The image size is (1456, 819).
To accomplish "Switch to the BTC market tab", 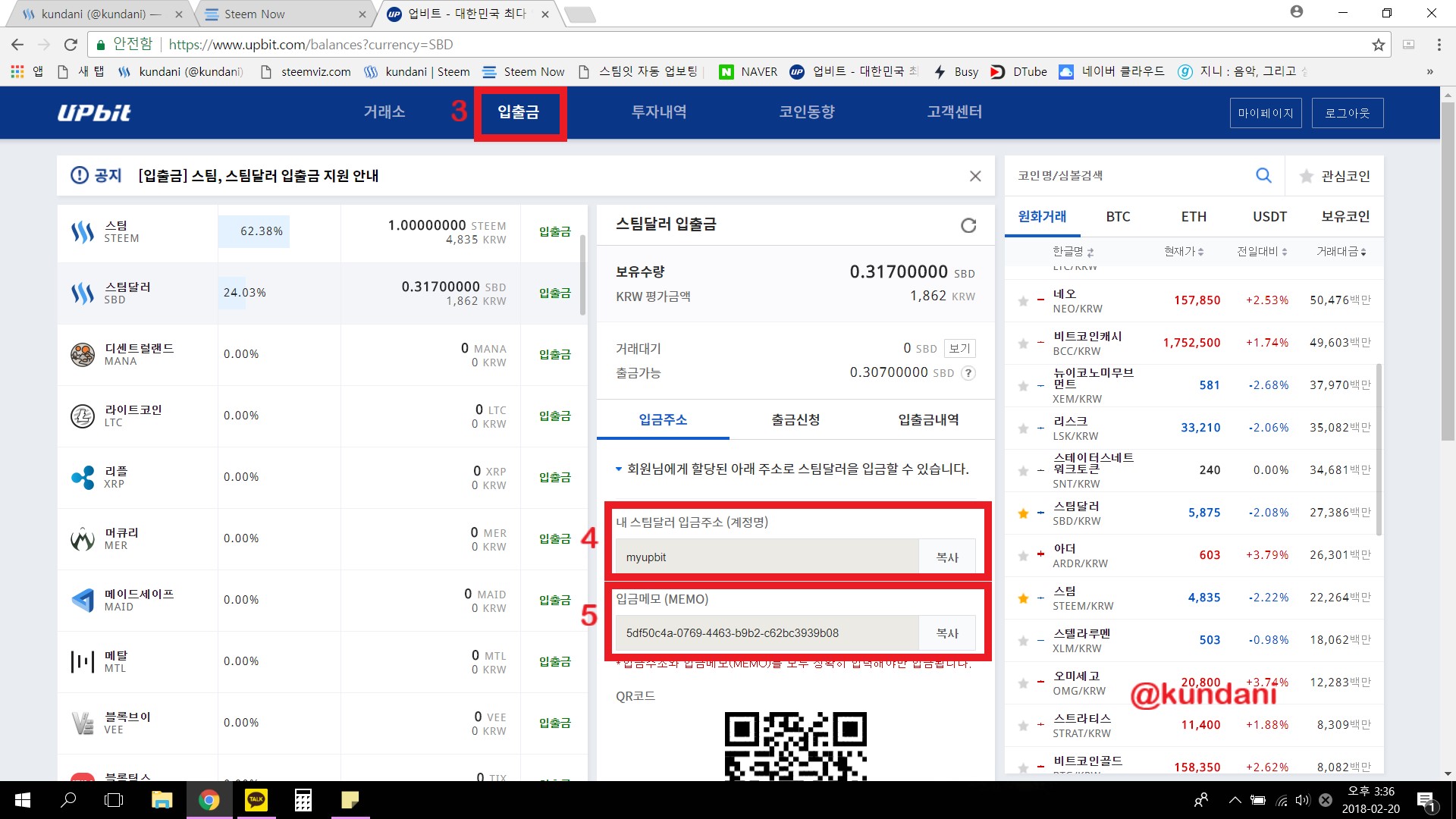I will pyautogui.click(x=1118, y=217).
